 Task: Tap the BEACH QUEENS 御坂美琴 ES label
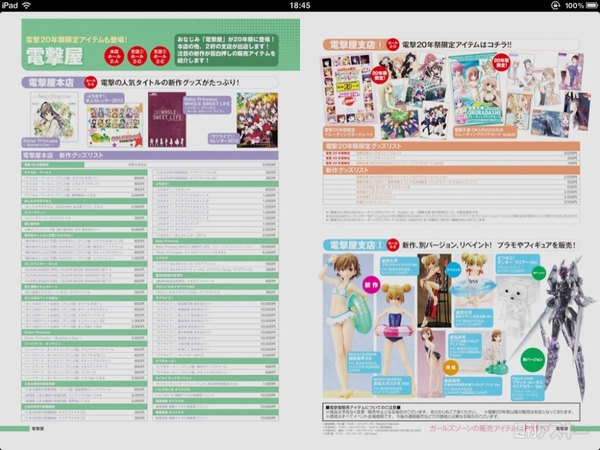(x=362, y=362)
